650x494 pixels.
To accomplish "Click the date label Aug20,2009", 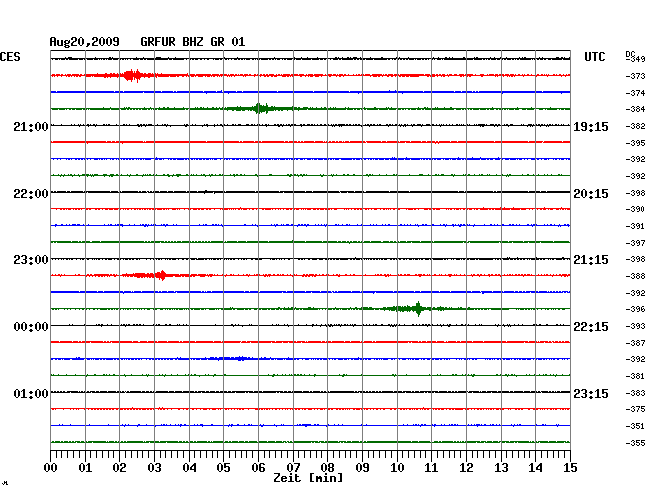I will (x=85, y=42).
